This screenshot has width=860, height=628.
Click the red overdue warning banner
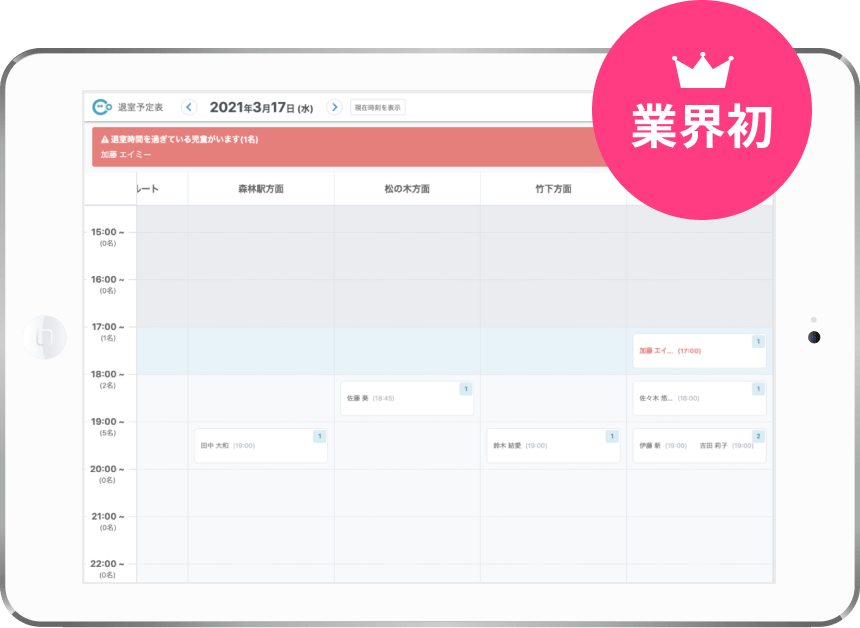(350, 146)
